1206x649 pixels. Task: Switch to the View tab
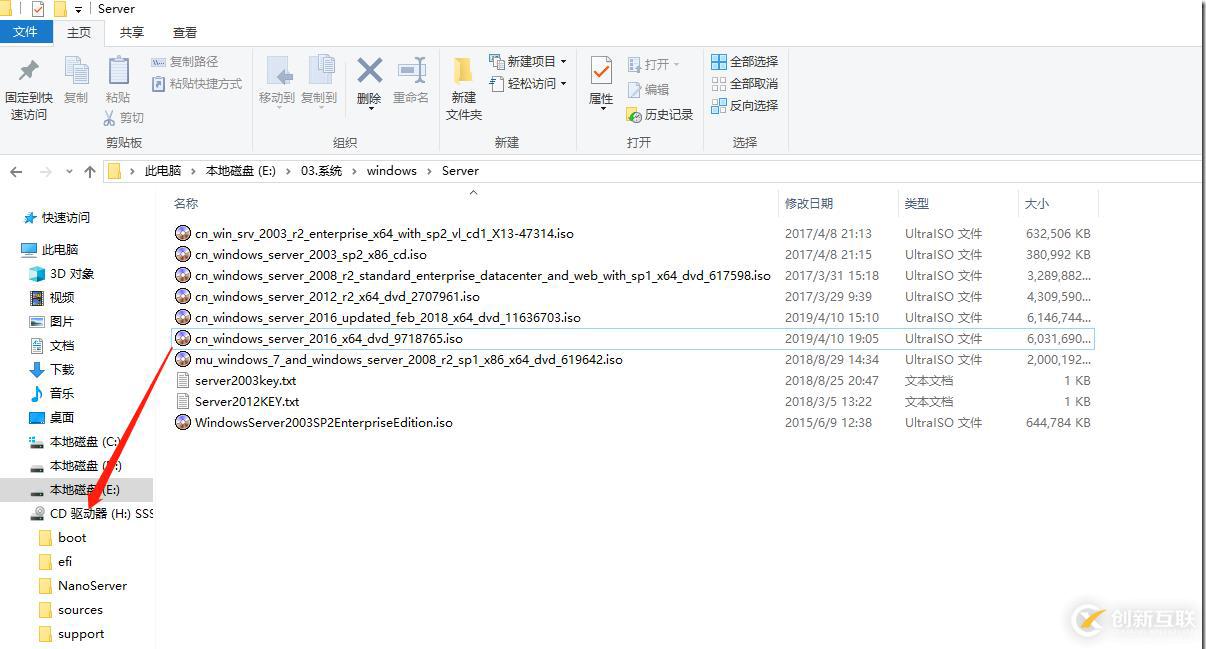185,32
